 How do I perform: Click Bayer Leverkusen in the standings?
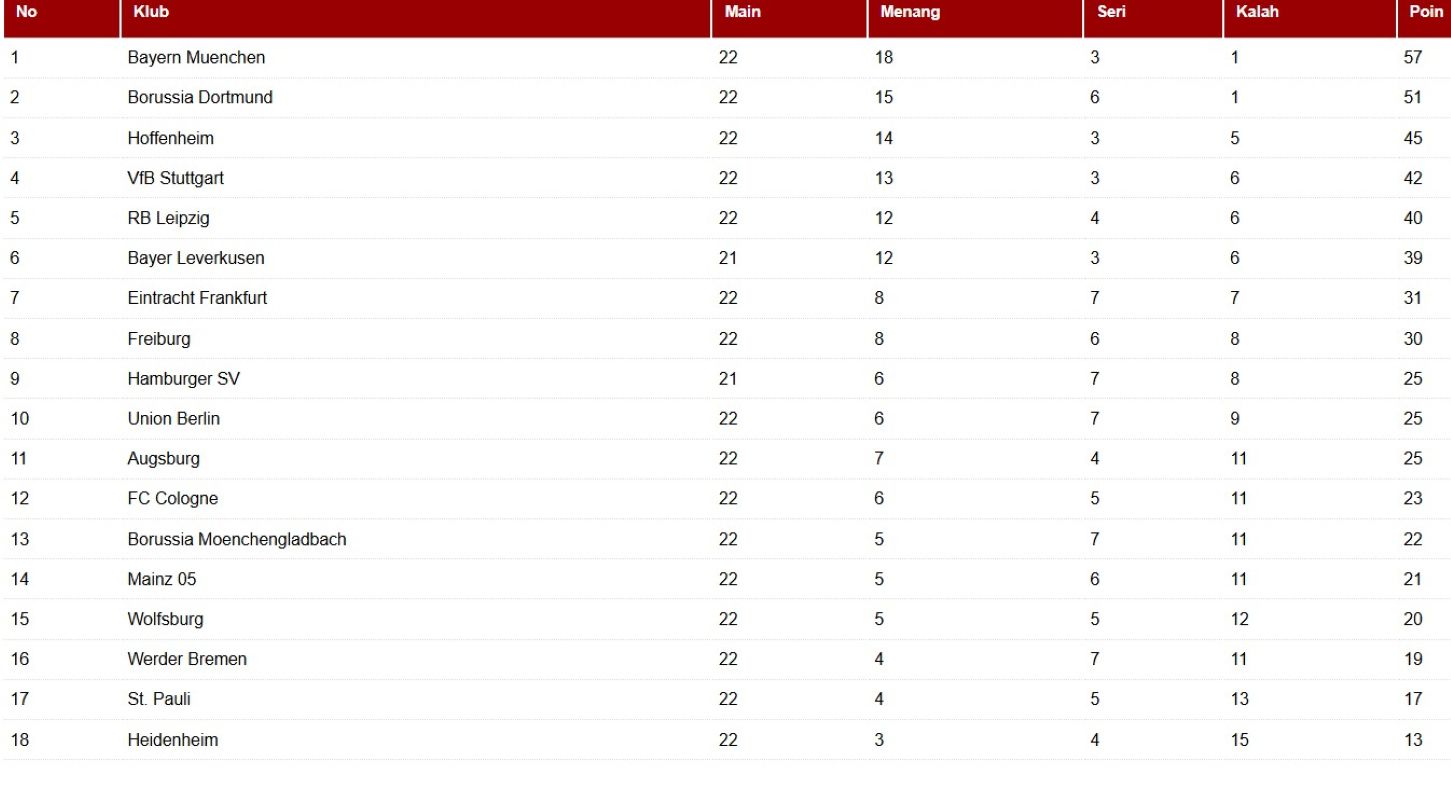[x=196, y=258]
